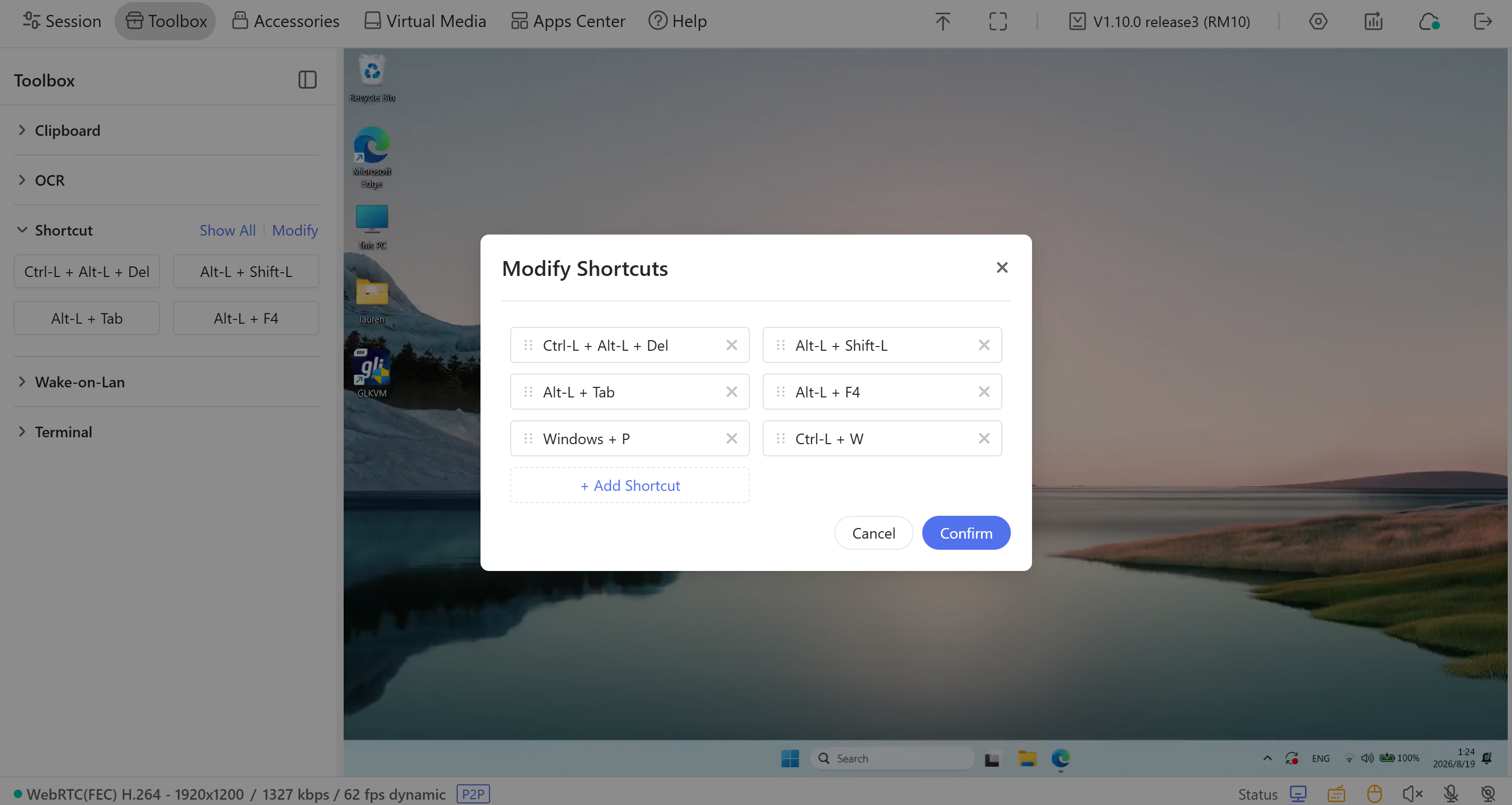Viewport: 1512px width, 805px height.
Task: Open the remote clock 1:24 date panel
Action: point(1454,758)
